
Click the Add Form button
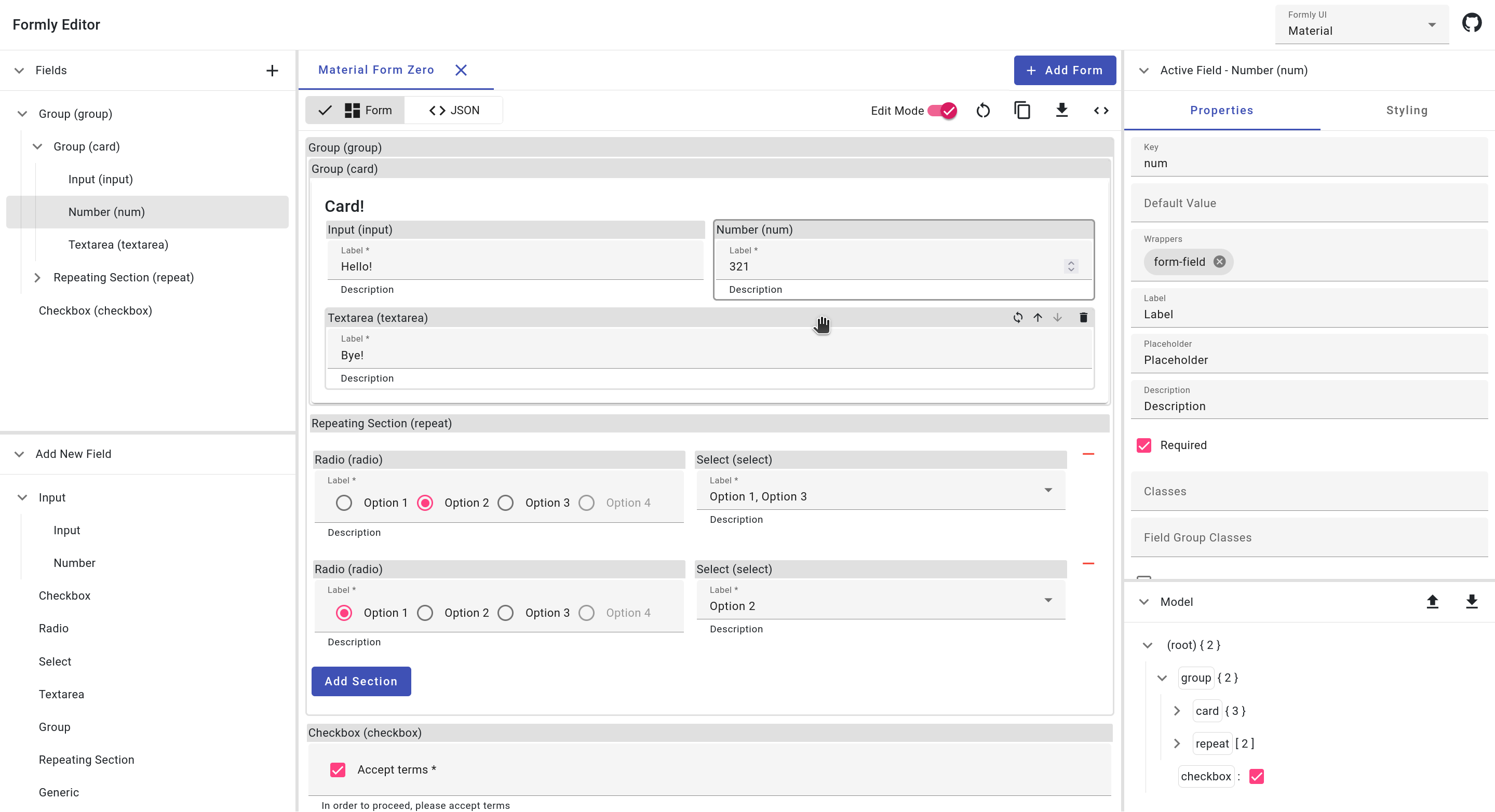pyautogui.click(x=1064, y=70)
